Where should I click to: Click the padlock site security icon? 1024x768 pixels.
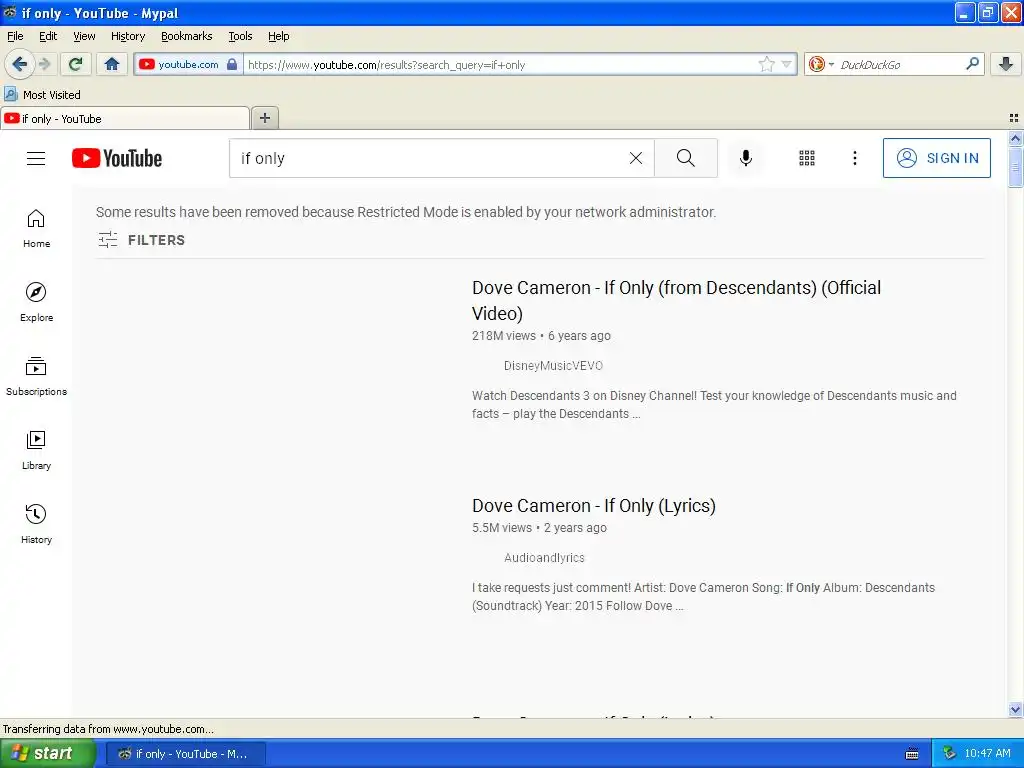click(232, 64)
